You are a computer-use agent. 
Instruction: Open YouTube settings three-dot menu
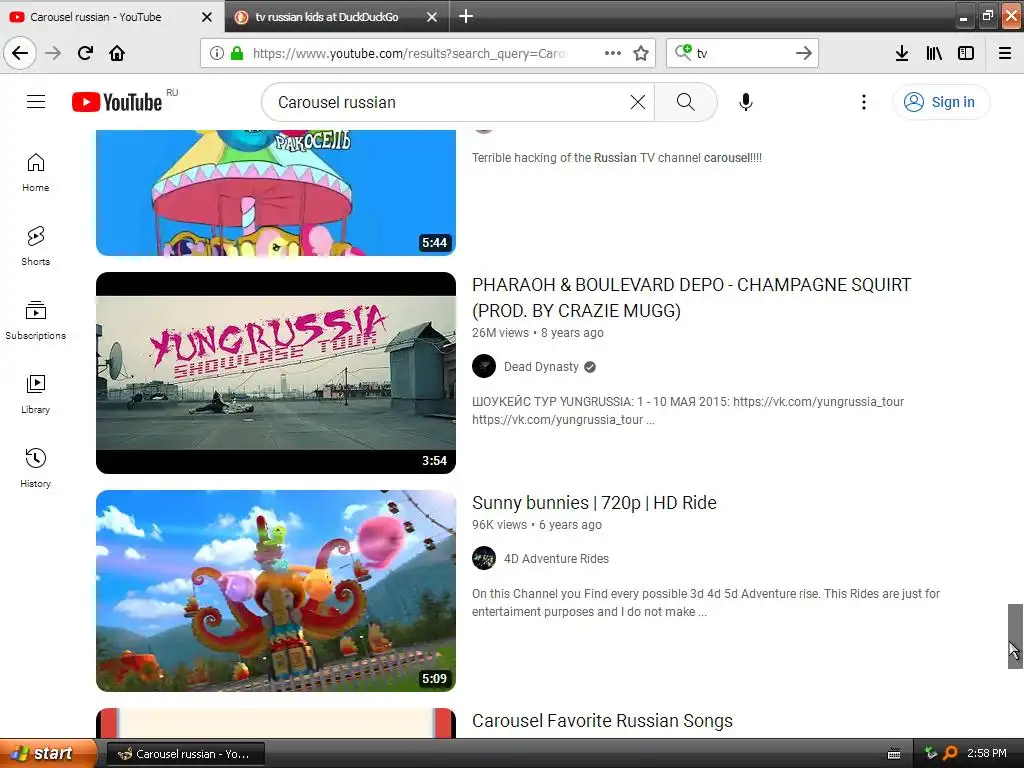click(x=863, y=102)
